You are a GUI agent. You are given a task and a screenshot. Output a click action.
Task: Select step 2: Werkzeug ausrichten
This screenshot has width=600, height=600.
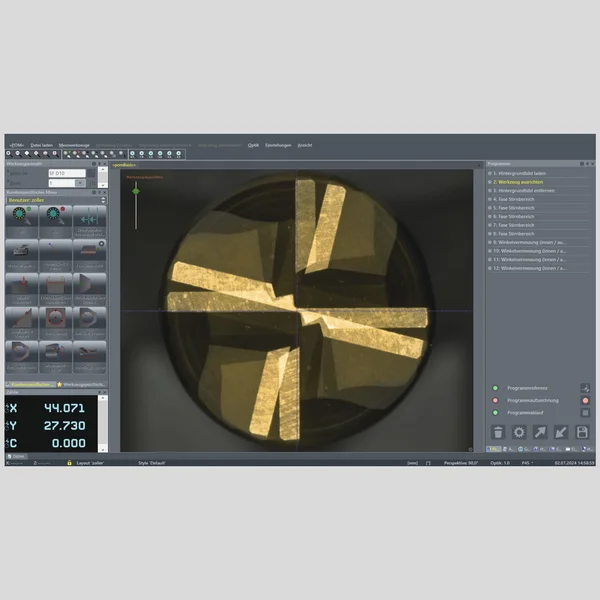pos(518,181)
